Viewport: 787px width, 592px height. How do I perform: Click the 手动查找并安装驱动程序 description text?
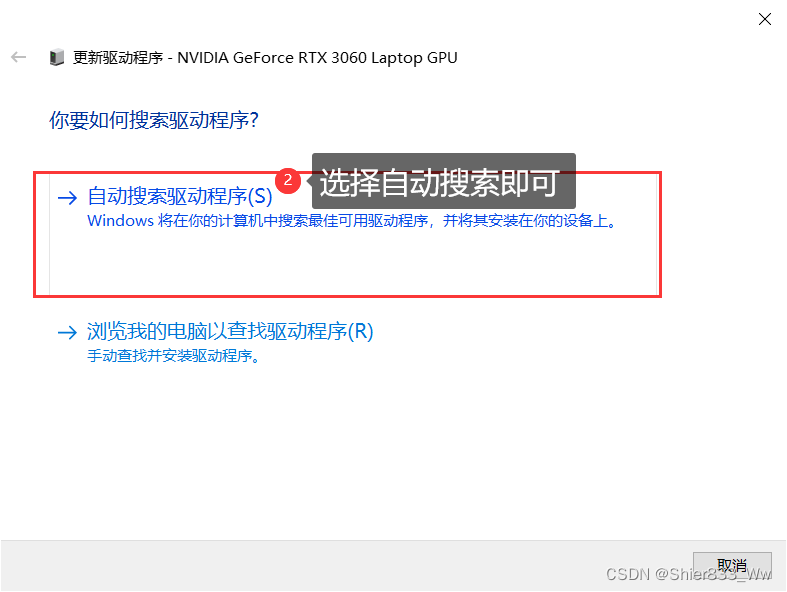174,356
